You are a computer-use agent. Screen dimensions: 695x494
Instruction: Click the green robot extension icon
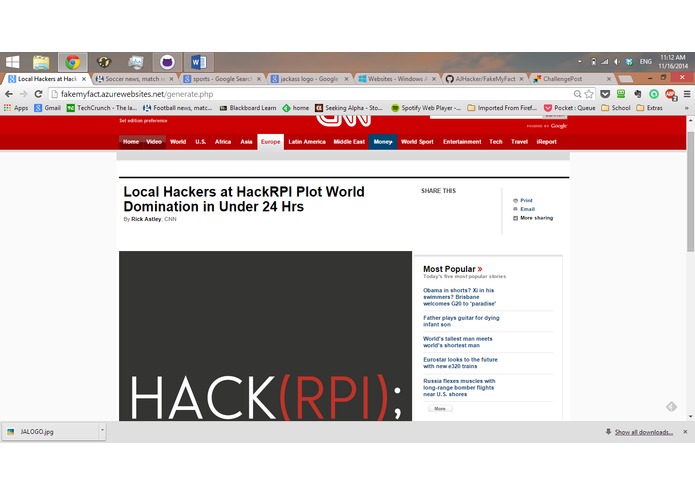coord(621,94)
